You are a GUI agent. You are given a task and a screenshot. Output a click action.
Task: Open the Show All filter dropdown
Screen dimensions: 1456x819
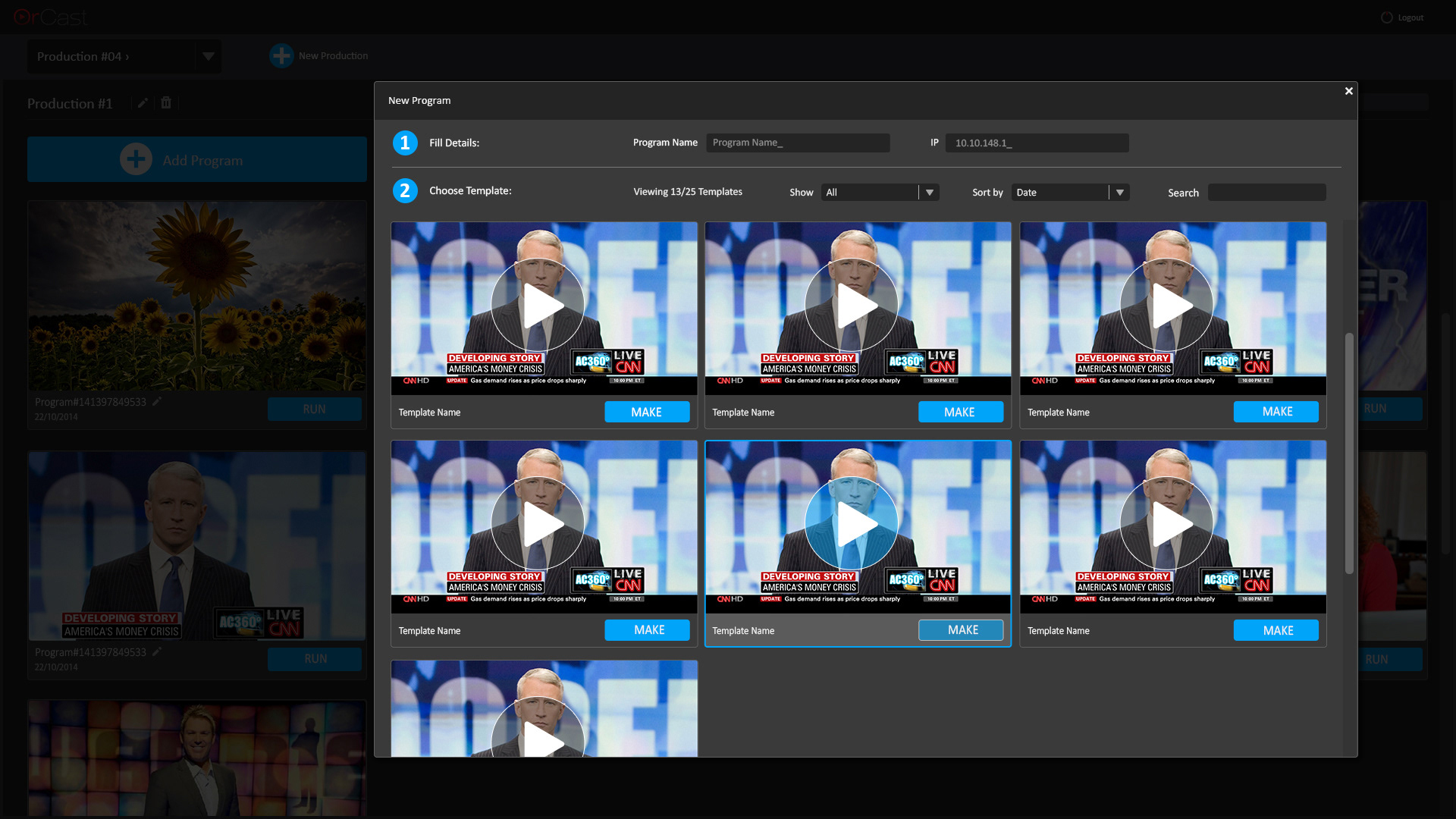(x=929, y=193)
